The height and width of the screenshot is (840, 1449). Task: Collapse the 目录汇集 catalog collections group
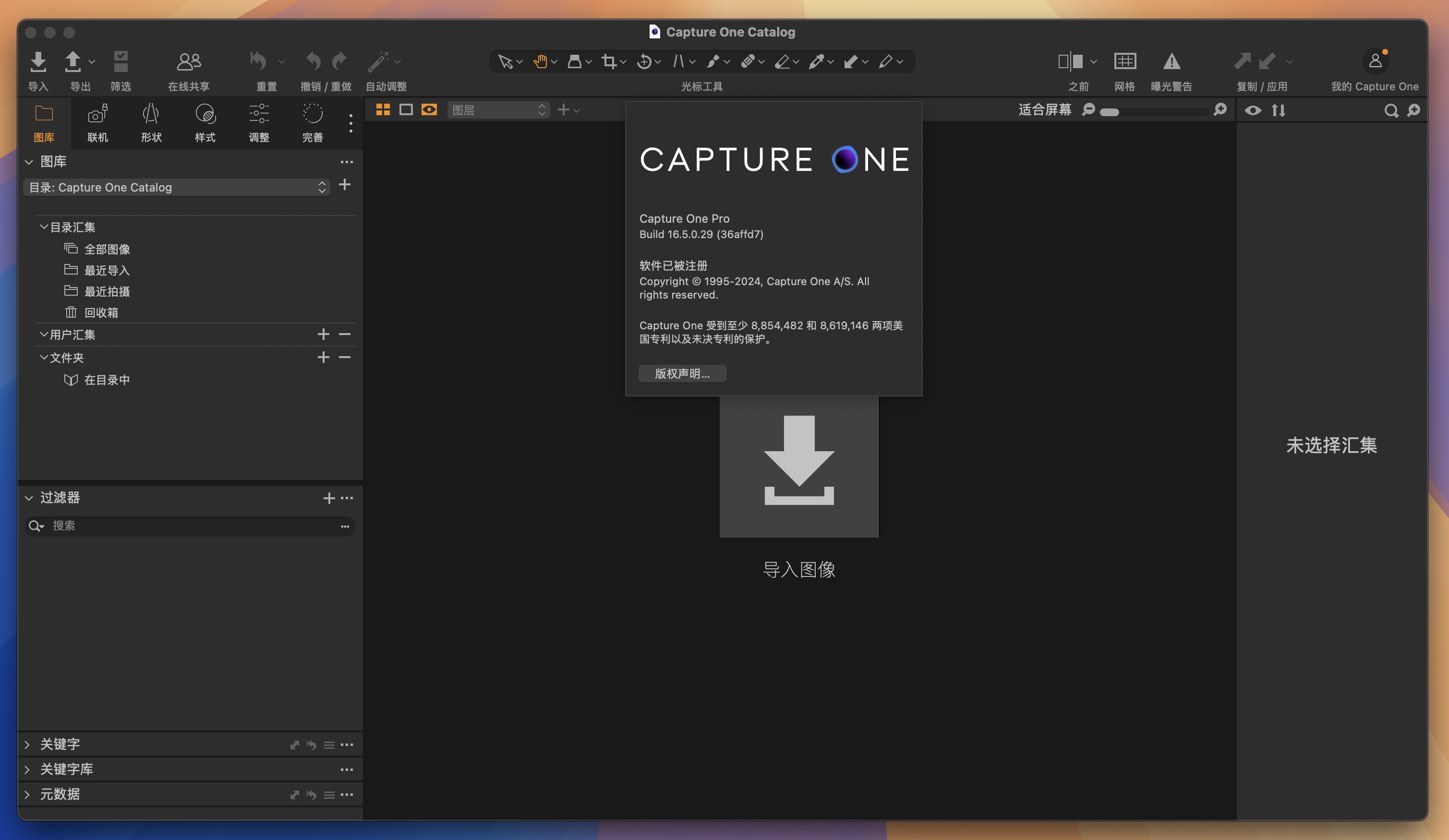[44, 227]
